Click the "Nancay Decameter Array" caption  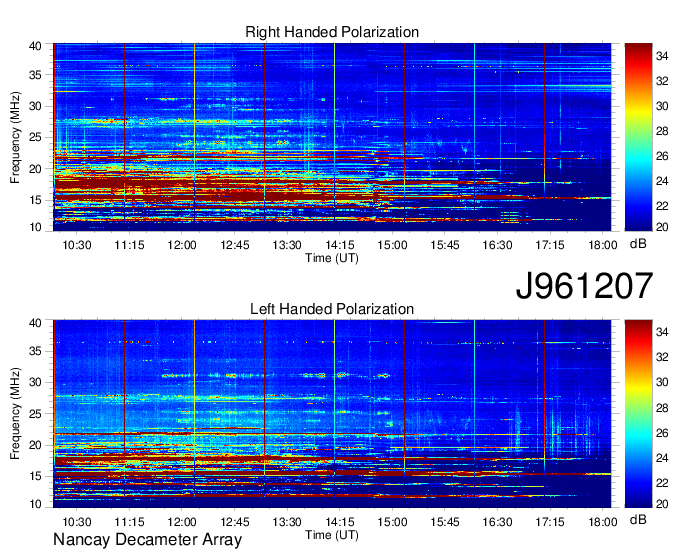coord(147,540)
